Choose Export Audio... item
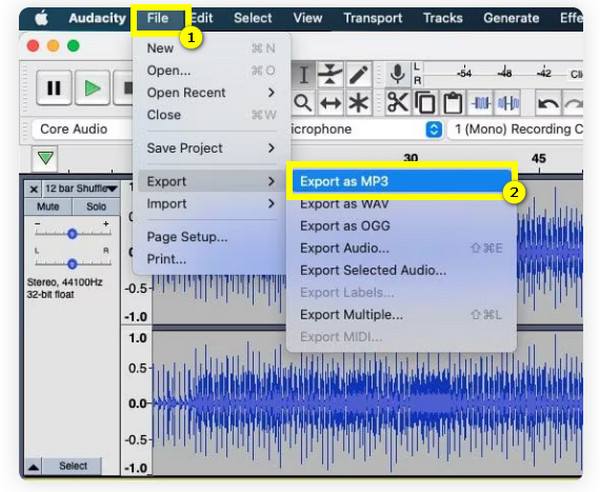 [402, 248]
